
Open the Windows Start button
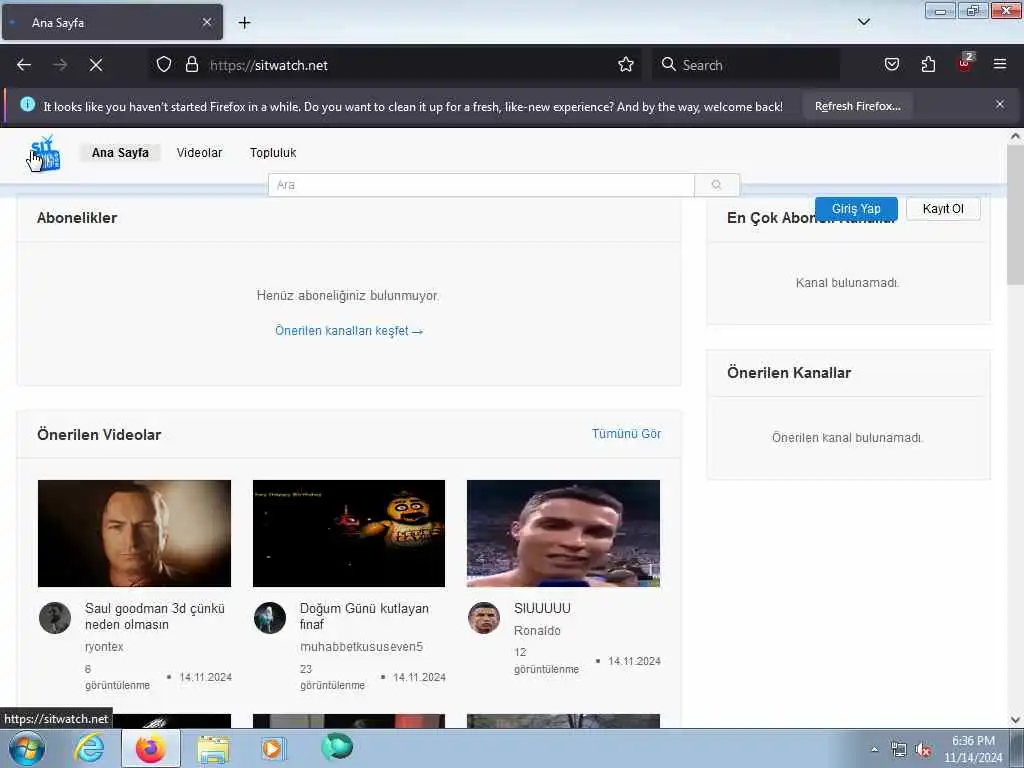coord(26,748)
